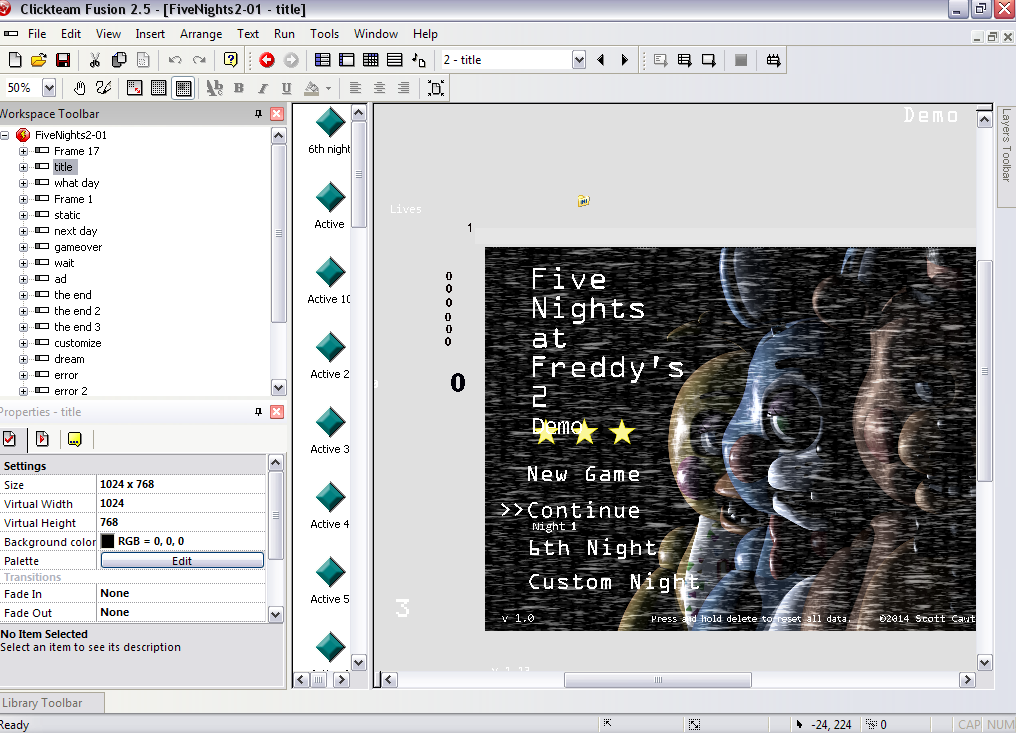Toggle bold text formatting
This screenshot has height=733, width=1016.
pos(239,88)
